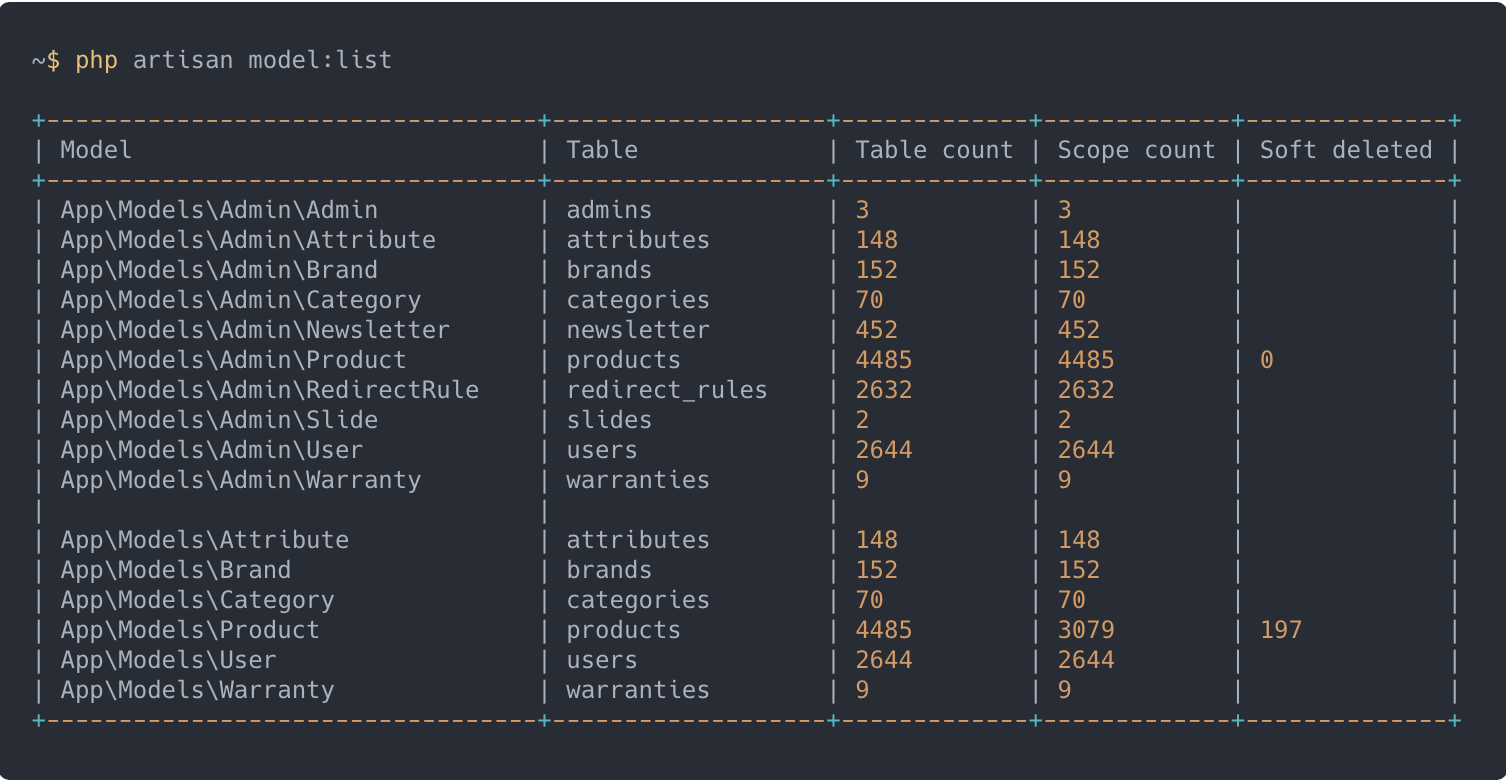The image size is (1506, 780).
Task: Click table count 4485 in App\Models\Product row
Action: [x=884, y=630]
